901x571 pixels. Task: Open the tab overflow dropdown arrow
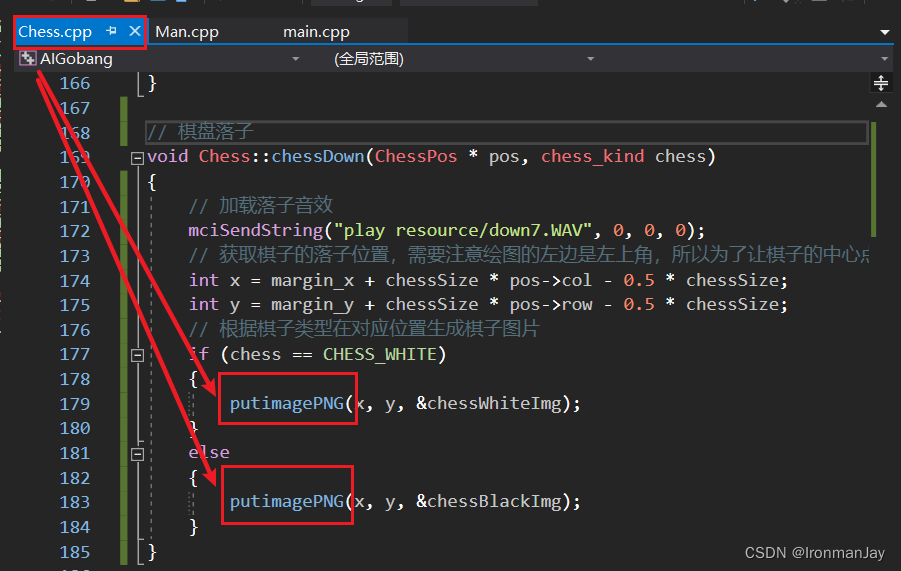885,32
